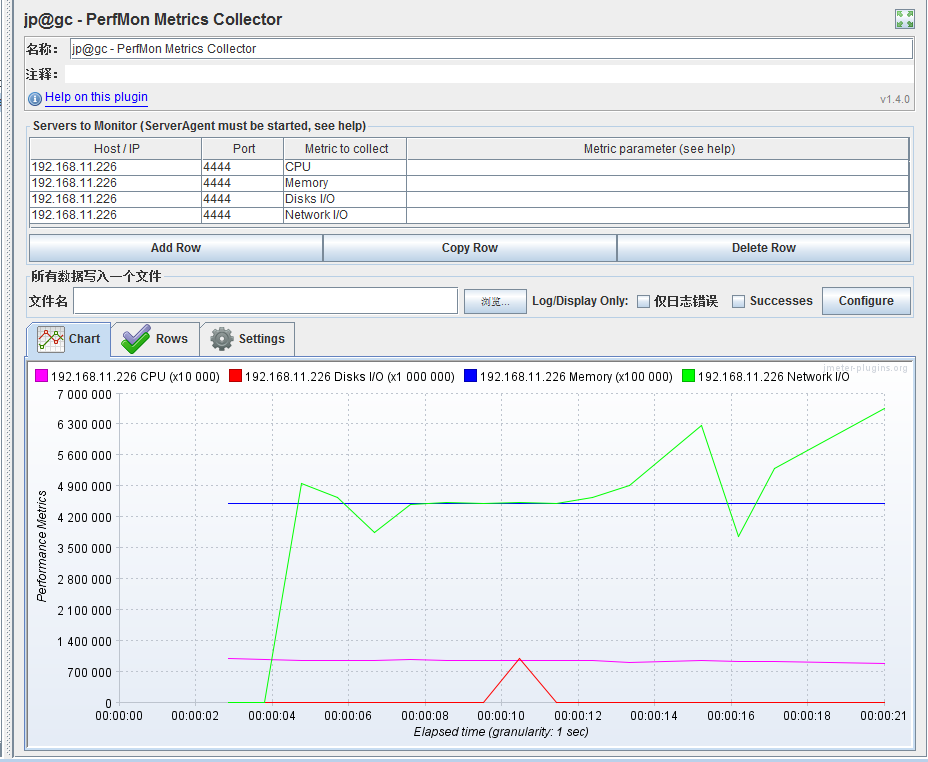Viewport: 928px width, 762px height.
Task: Click the Add Row button
Action: (x=176, y=248)
